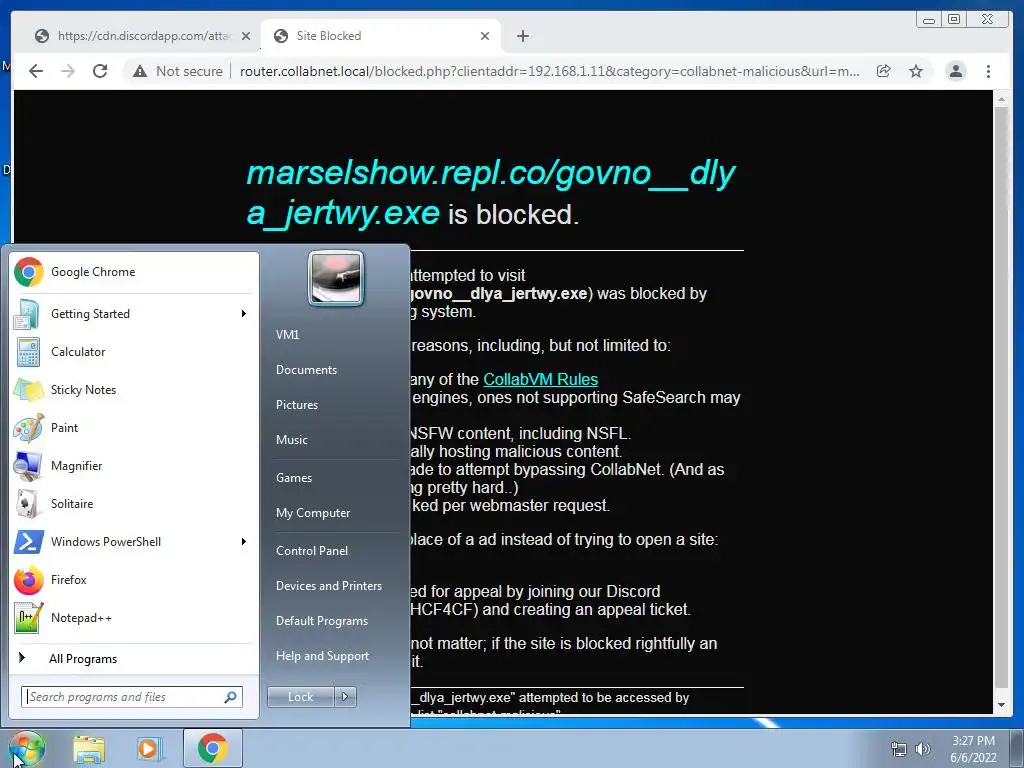
Task: Click the blocked URL heading text
Action: (x=491, y=193)
